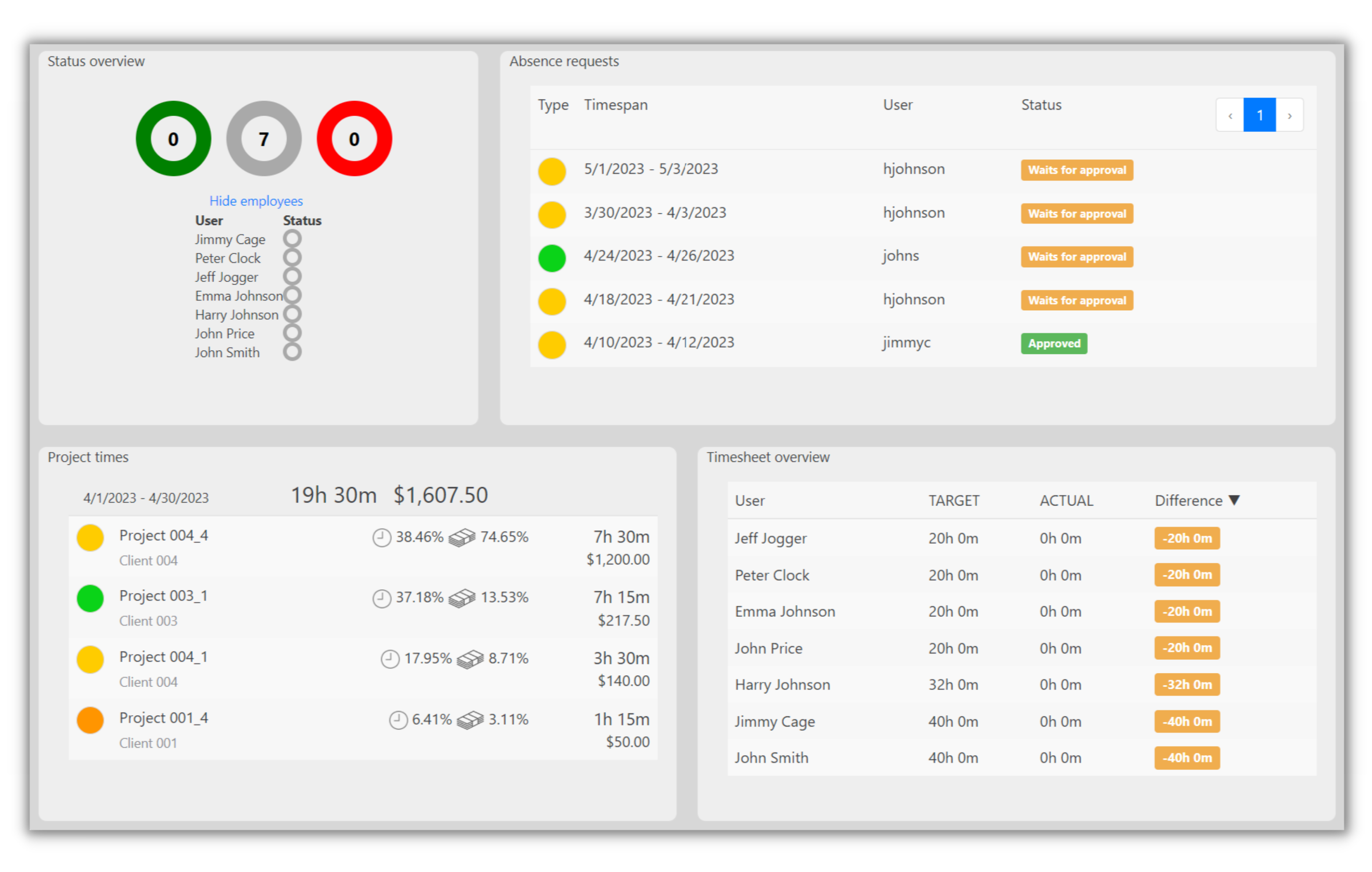Select the Project times panel title

click(x=88, y=456)
